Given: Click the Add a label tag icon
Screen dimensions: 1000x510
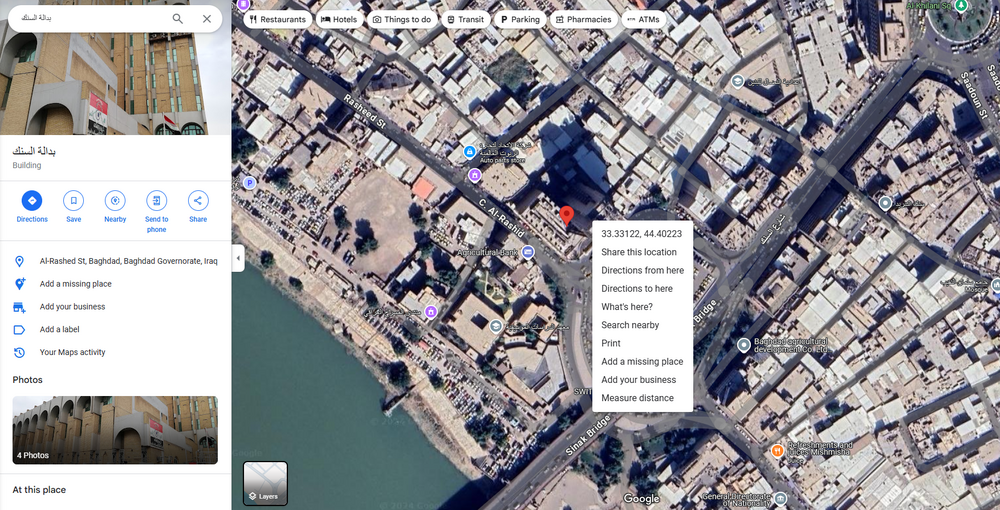Looking at the screenshot, I should [19, 330].
